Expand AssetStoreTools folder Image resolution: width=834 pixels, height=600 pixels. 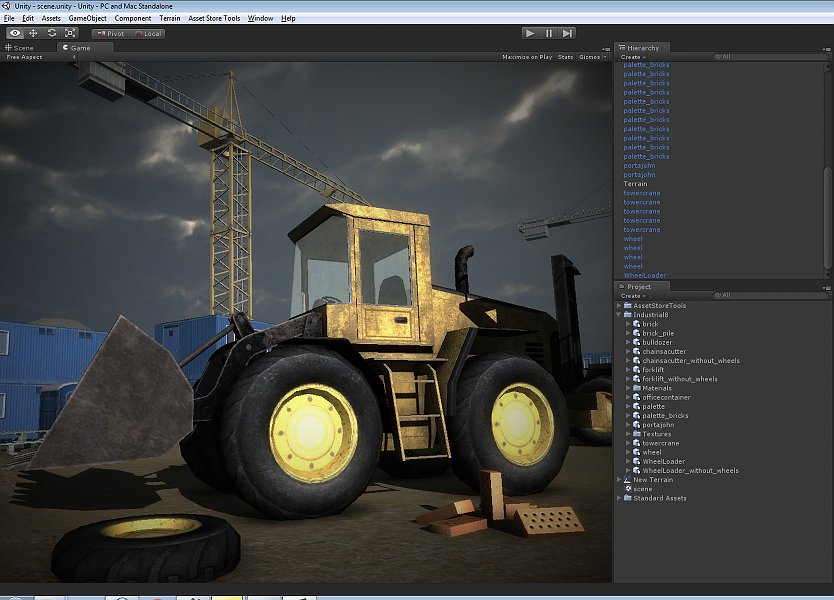pyautogui.click(x=619, y=306)
